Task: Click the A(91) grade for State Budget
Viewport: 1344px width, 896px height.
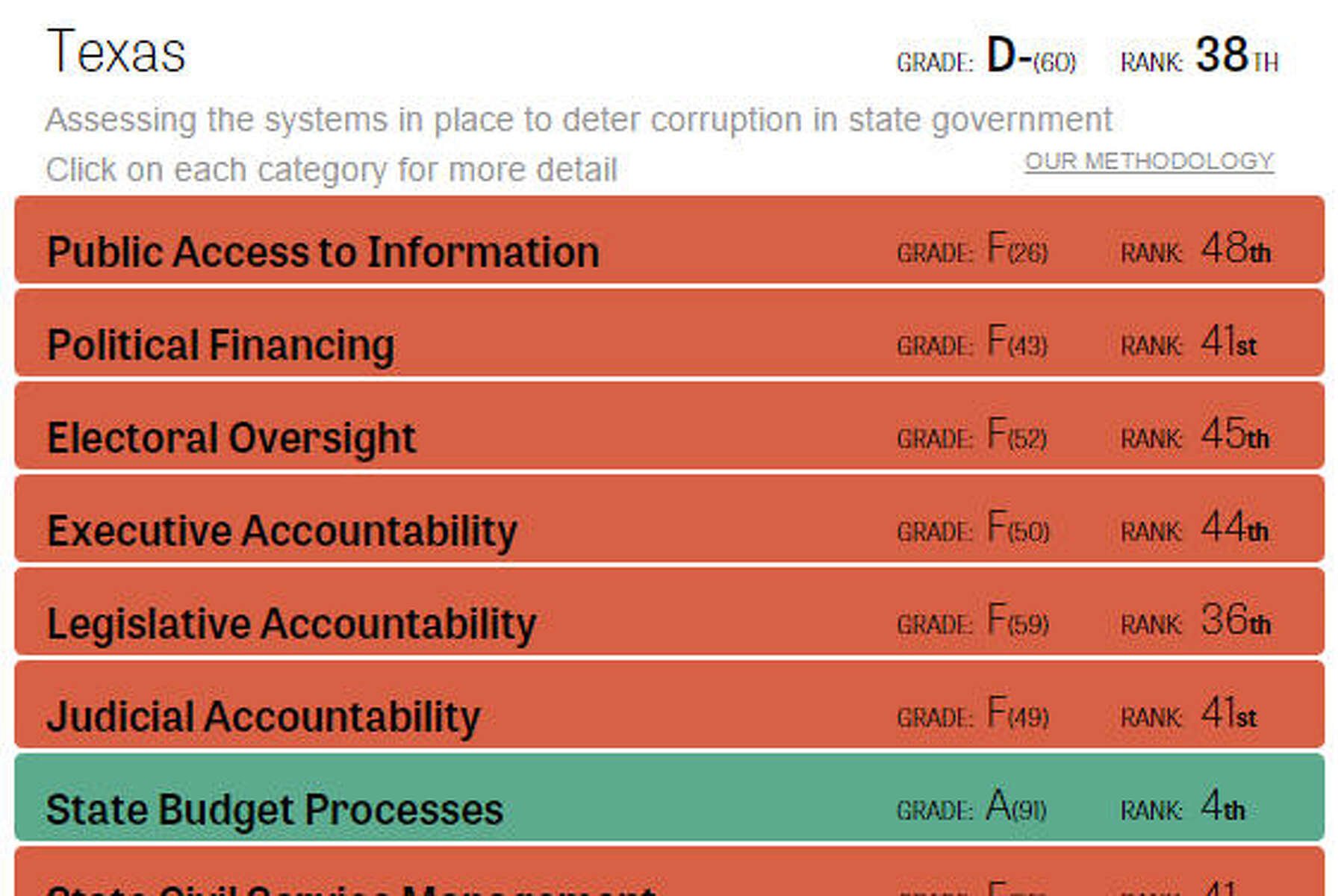Action: point(1015,806)
